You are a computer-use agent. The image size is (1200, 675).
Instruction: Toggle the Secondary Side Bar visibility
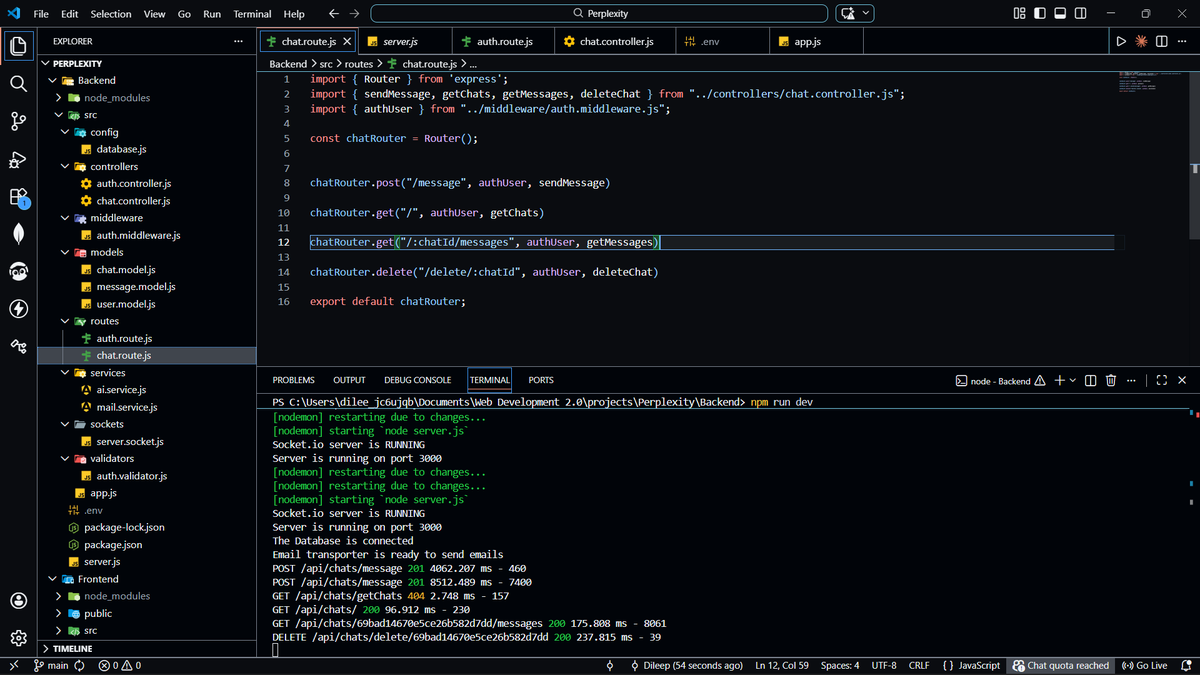1080,13
